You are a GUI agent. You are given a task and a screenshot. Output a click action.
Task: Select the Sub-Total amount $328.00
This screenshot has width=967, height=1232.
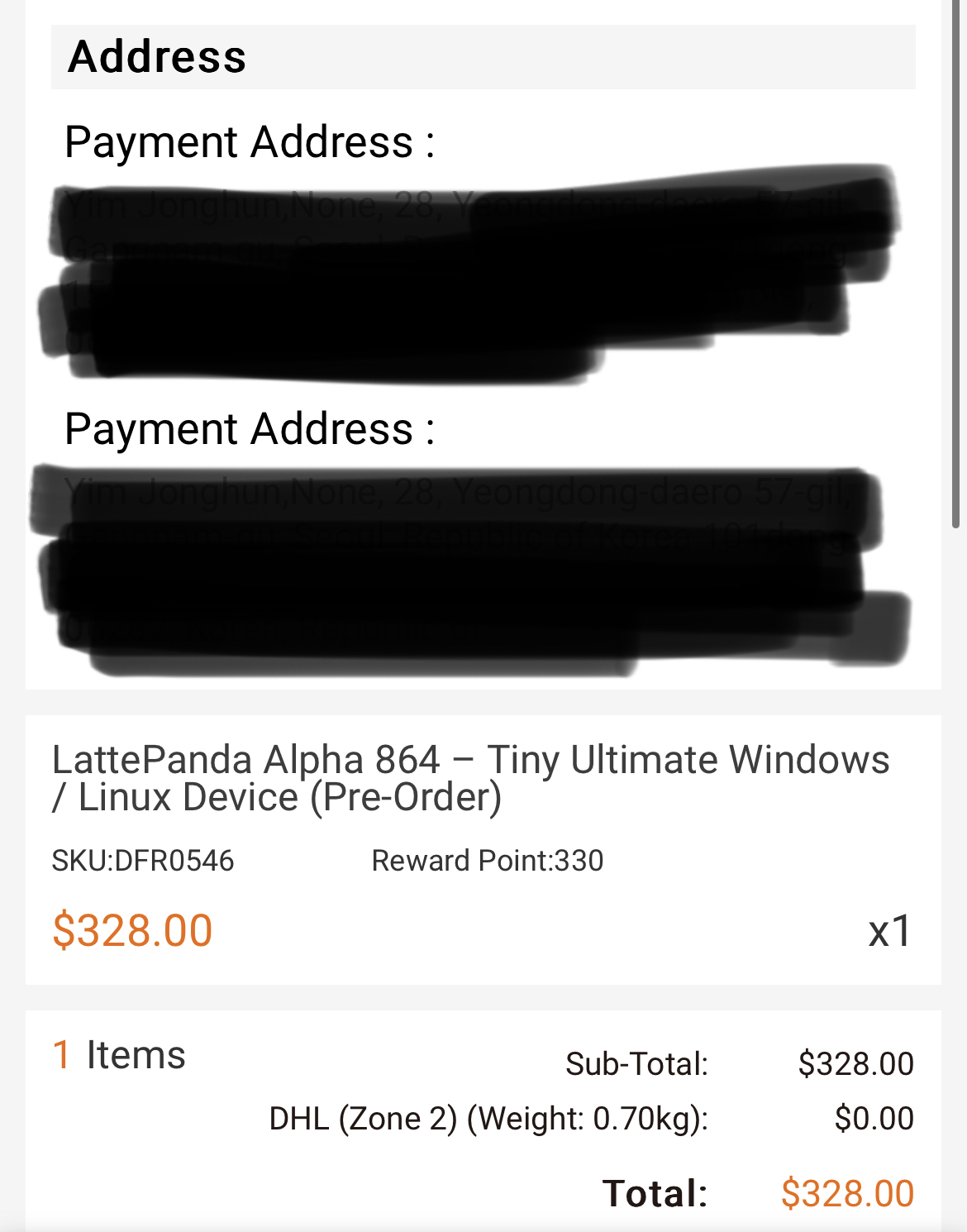[855, 1064]
